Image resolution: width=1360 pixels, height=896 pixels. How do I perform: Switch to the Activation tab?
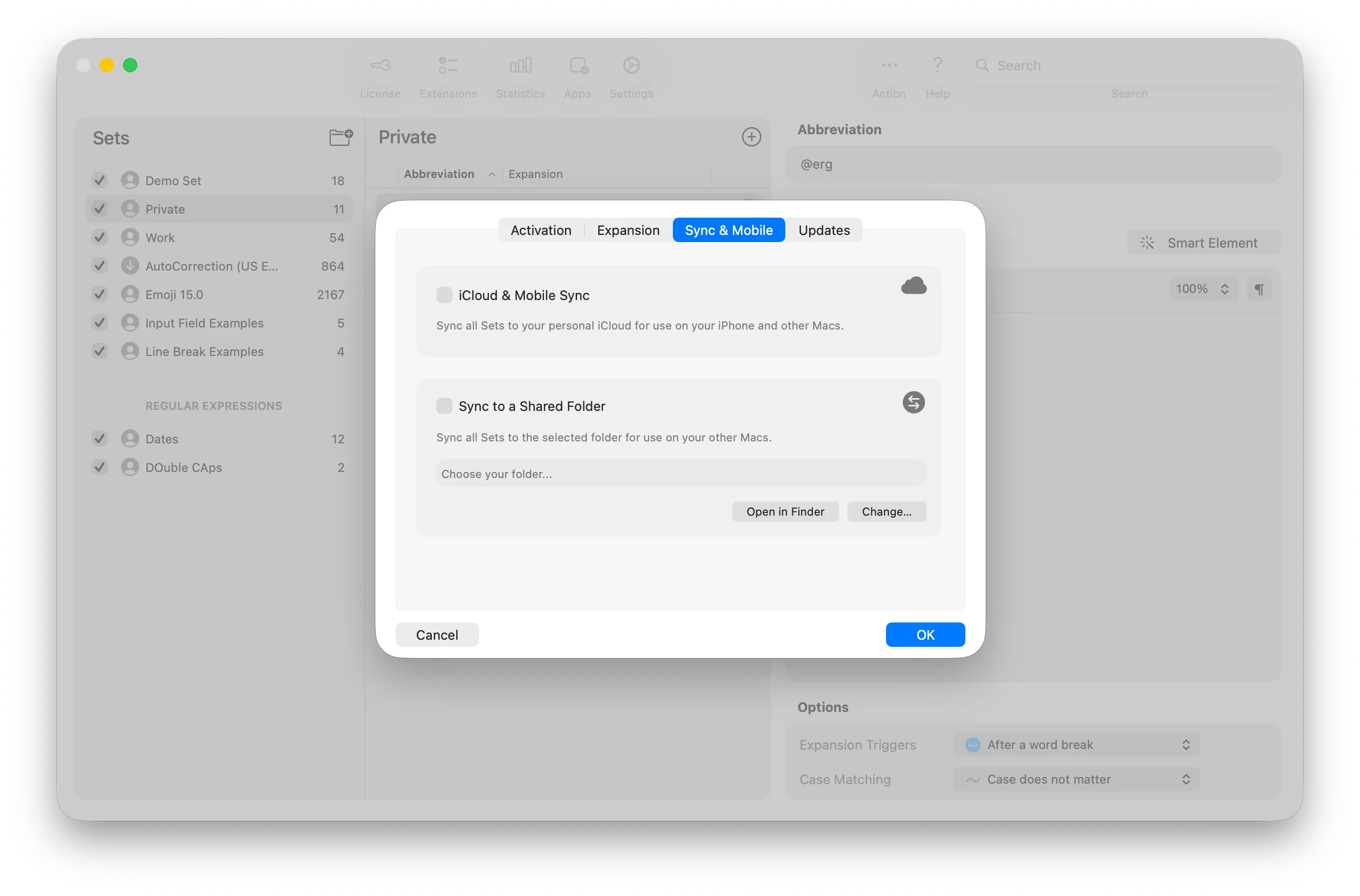[x=541, y=230]
